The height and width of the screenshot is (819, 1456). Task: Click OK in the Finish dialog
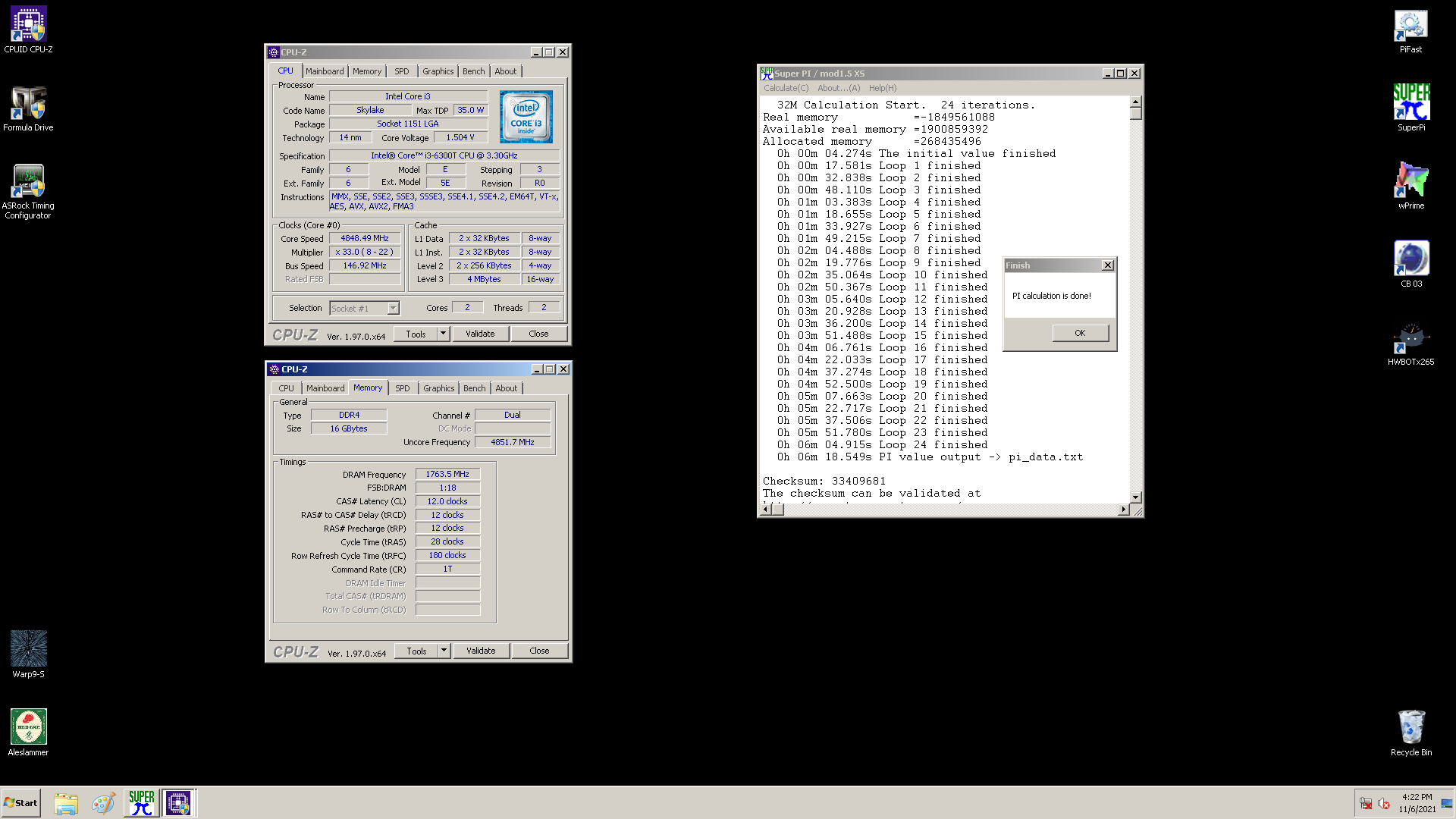pos(1080,333)
